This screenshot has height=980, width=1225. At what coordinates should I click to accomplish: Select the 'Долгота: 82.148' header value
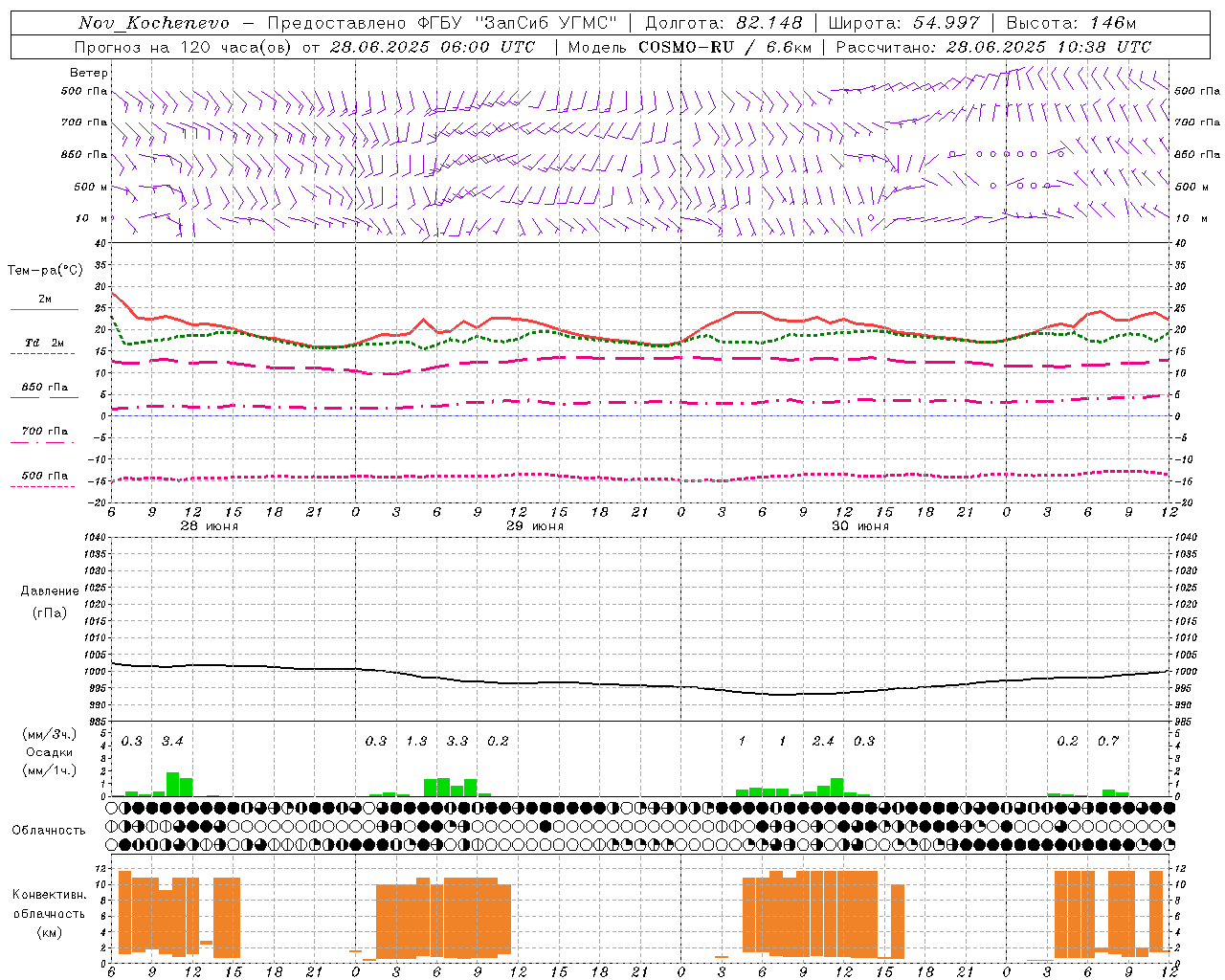(x=724, y=23)
